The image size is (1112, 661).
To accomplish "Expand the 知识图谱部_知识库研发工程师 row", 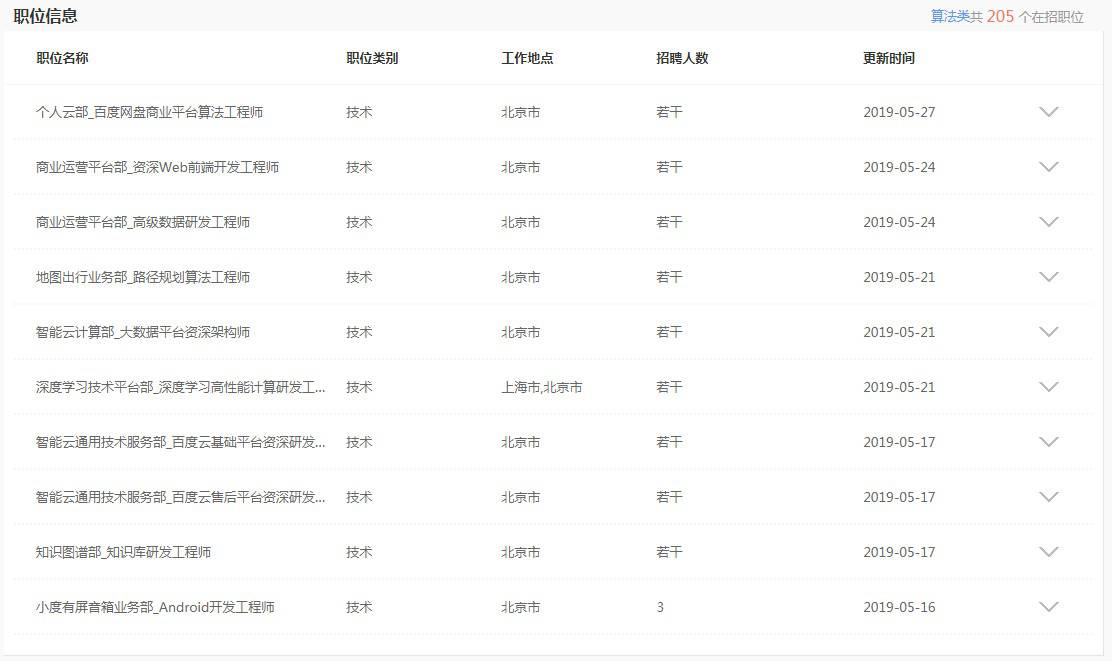I will tap(1048, 551).
